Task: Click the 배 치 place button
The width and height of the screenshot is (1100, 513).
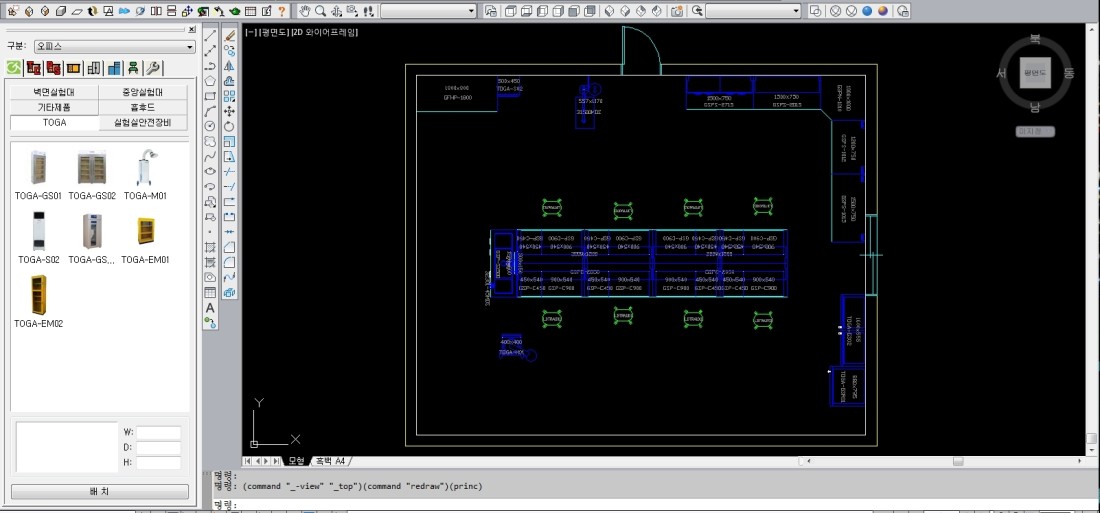Action: click(100, 492)
